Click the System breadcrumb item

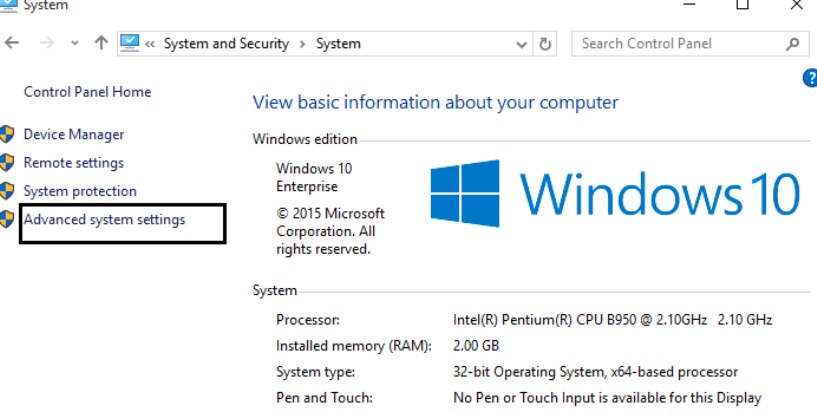click(x=338, y=44)
